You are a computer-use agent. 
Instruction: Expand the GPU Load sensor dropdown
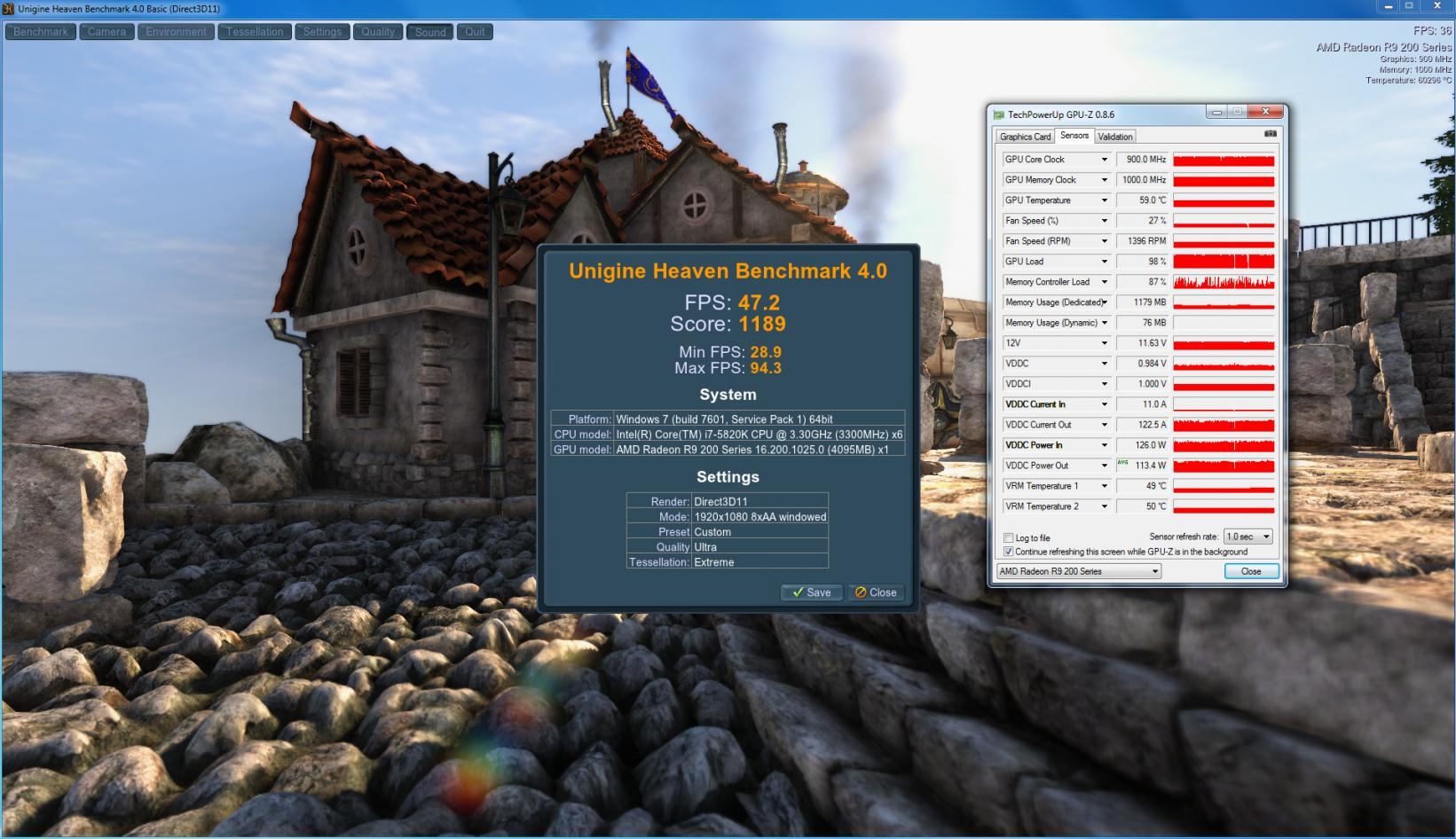point(1105,262)
